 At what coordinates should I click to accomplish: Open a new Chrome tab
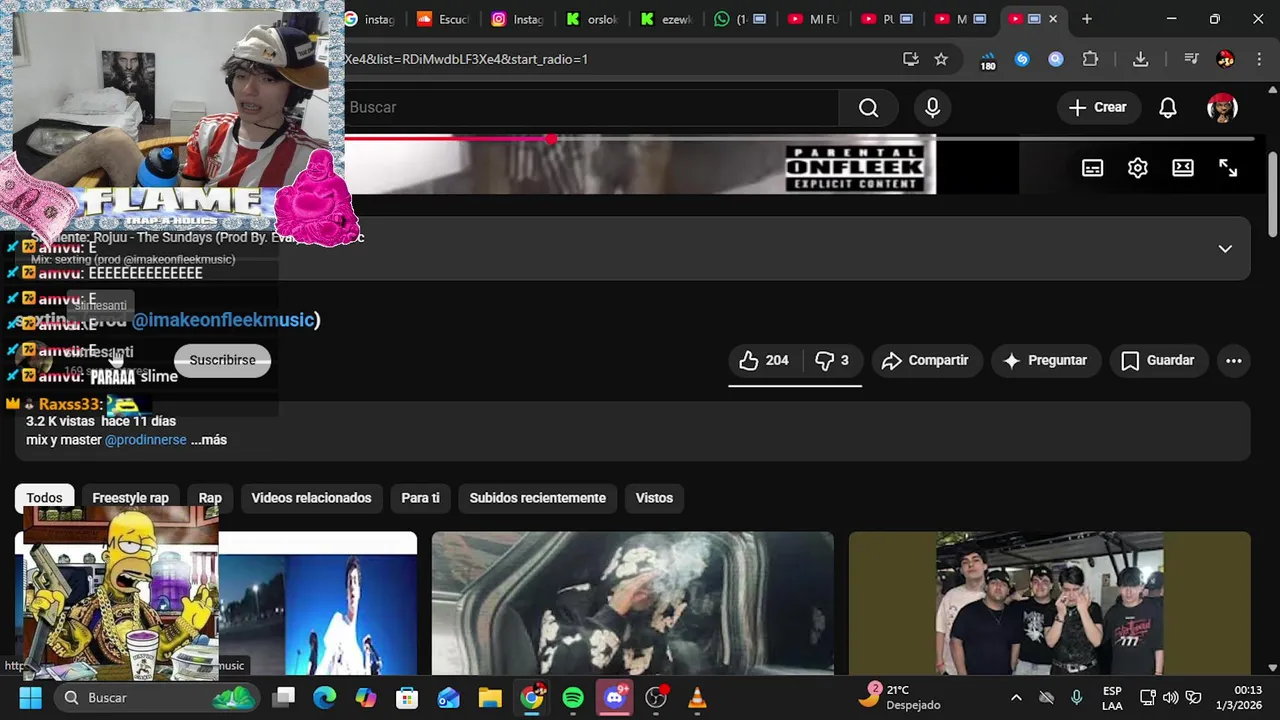pos(1086,19)
